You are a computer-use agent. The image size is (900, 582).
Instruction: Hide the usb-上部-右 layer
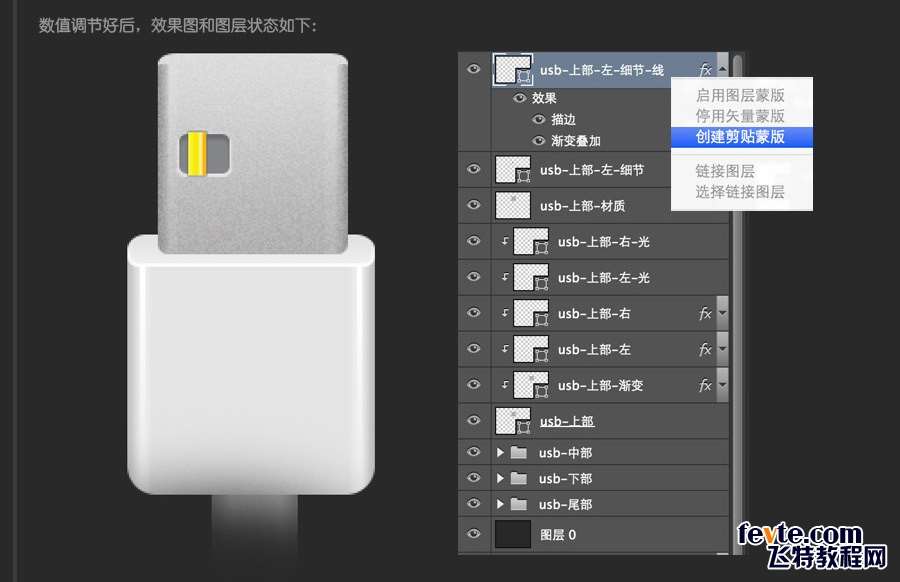[x=474, y=312]
